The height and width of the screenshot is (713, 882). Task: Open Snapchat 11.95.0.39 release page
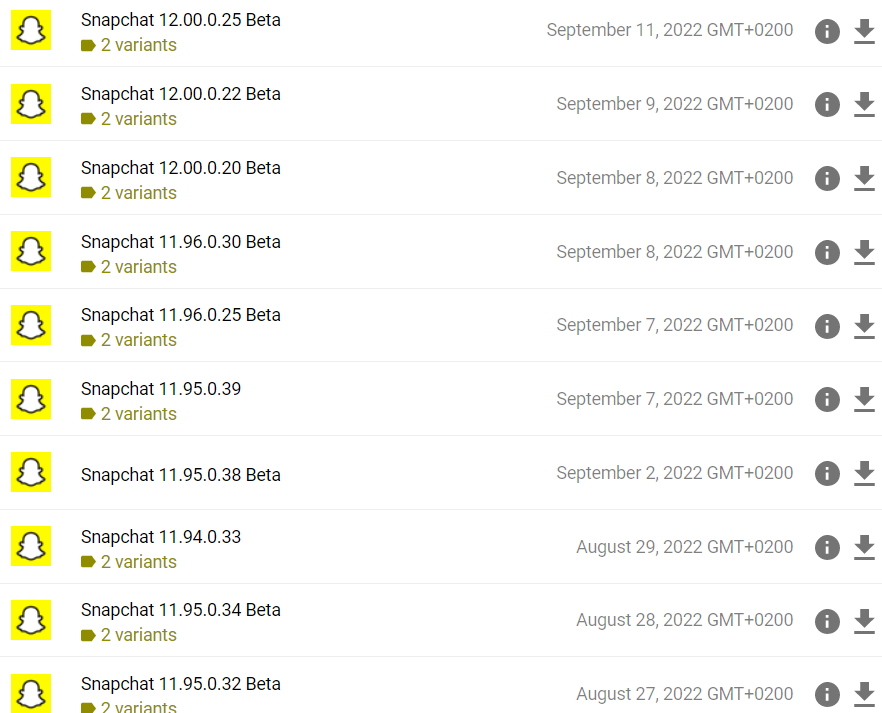[161, 389]
